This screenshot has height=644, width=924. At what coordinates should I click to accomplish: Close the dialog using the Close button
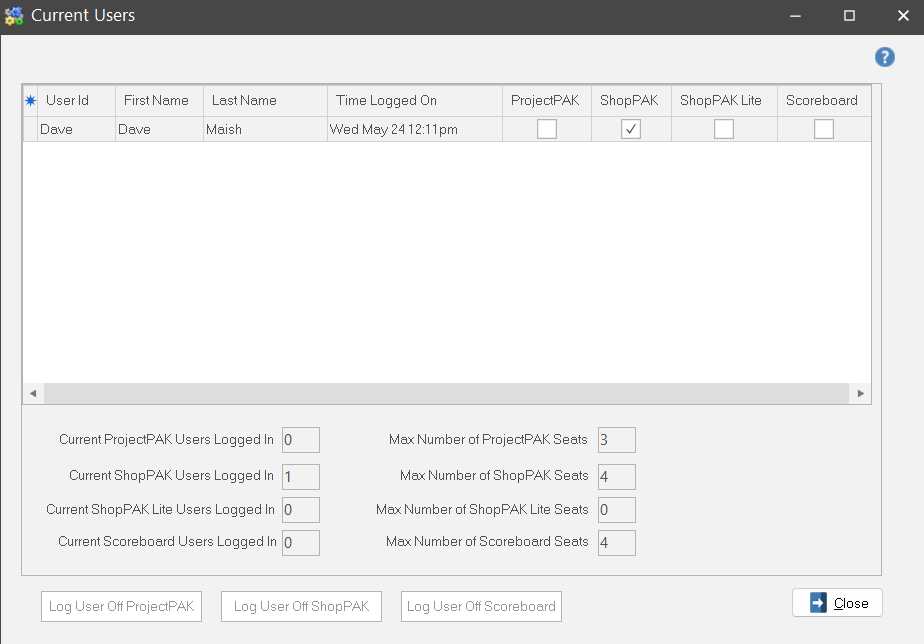point(837,603)
